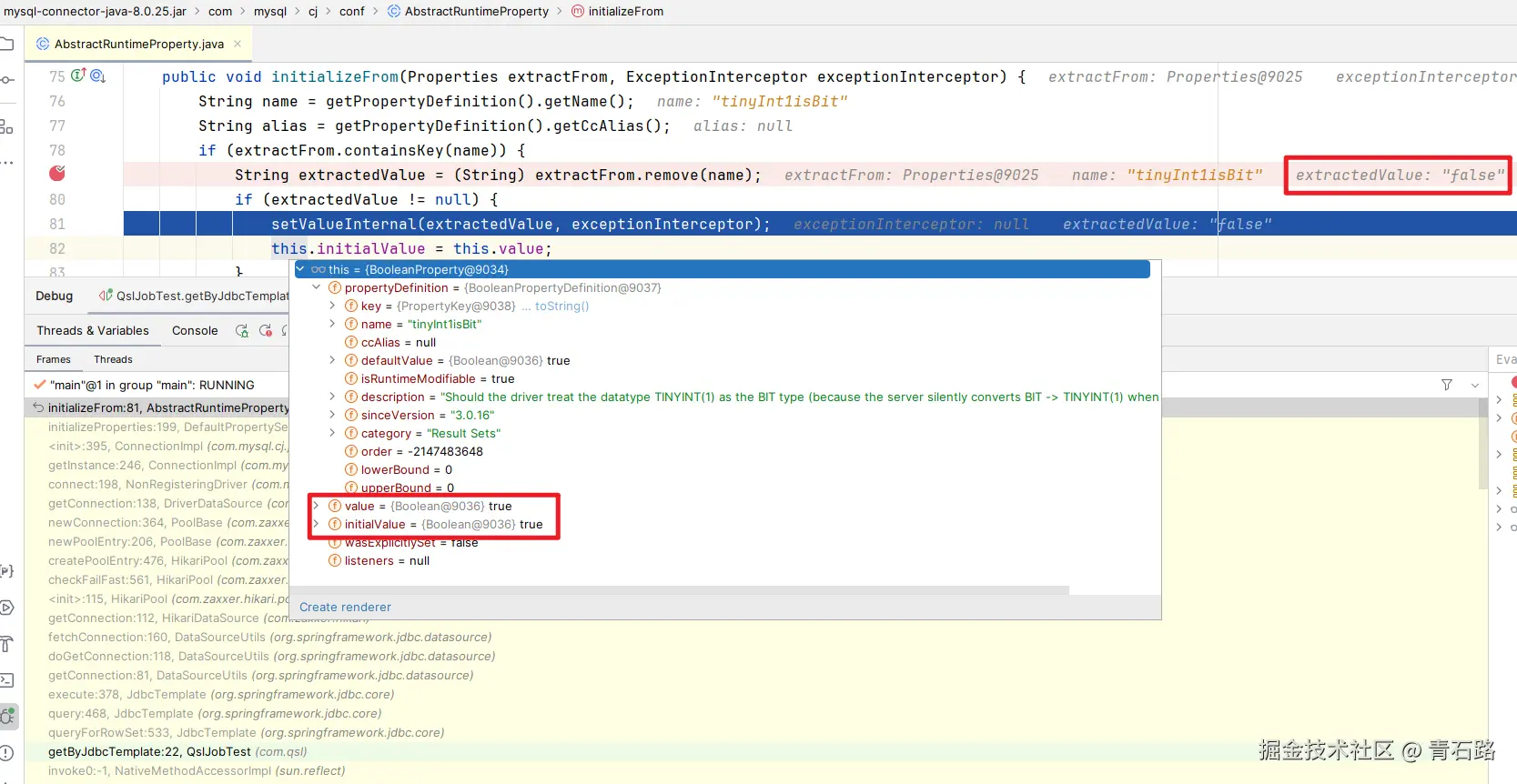Expand the defaultValue node
1517x784 pixels.
pyautogui.click(x=333, y=360)
